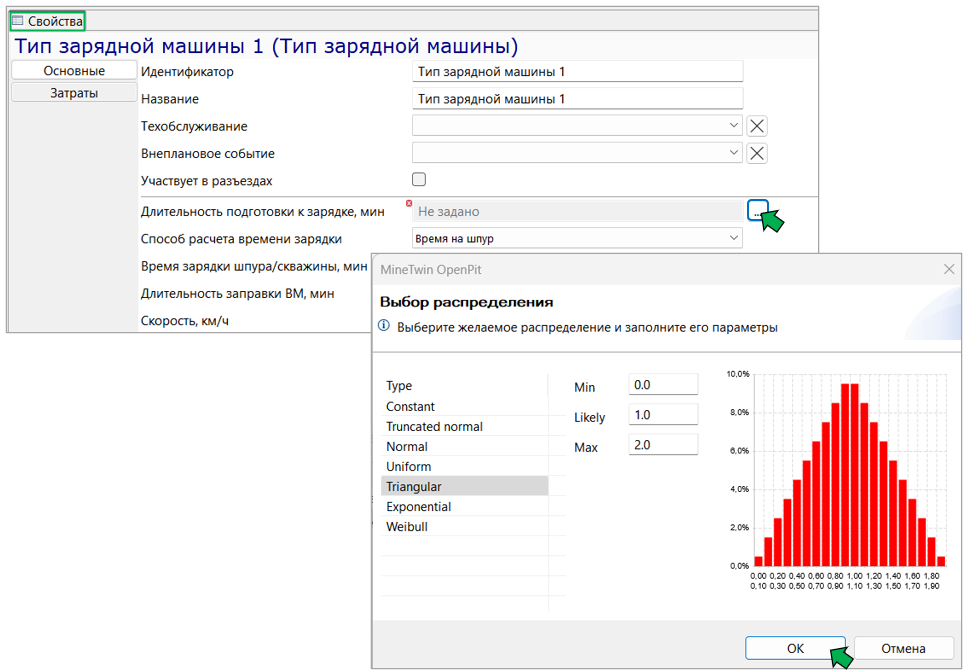The image size is (966, 670).
Task: Click the Type column header
Action: pyautogui.click(x=465, y=385)
